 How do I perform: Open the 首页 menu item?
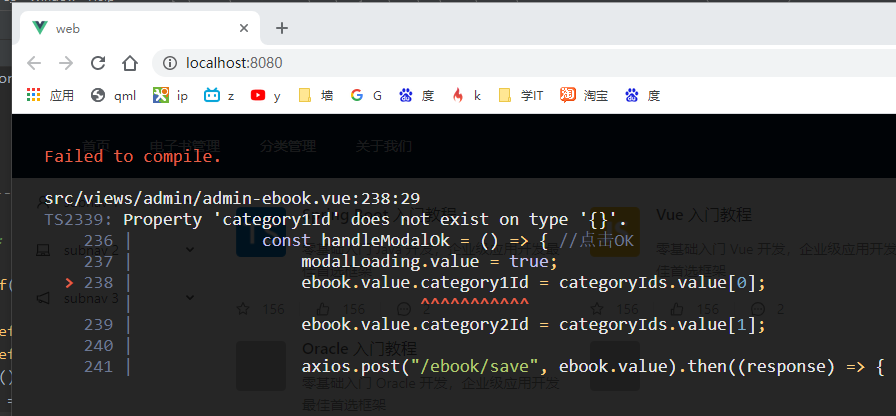pos(96,146)
